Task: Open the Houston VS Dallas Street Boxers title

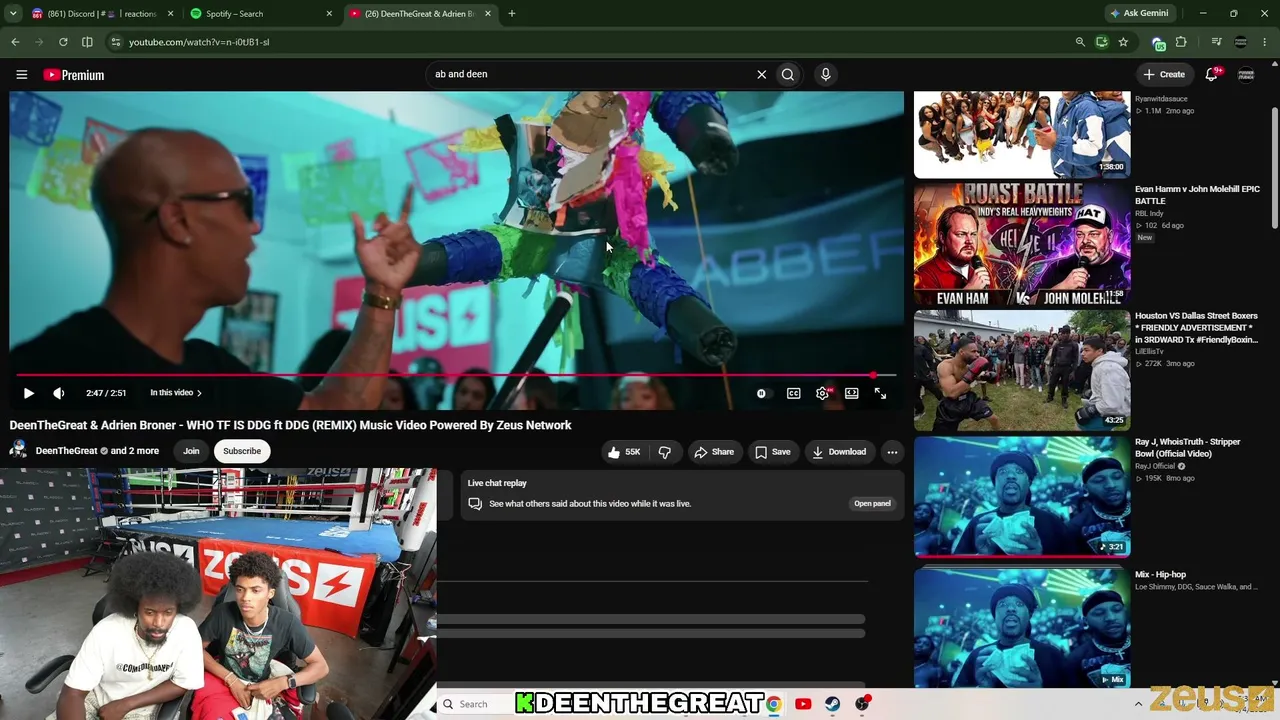Action: tap(1196, 328)
